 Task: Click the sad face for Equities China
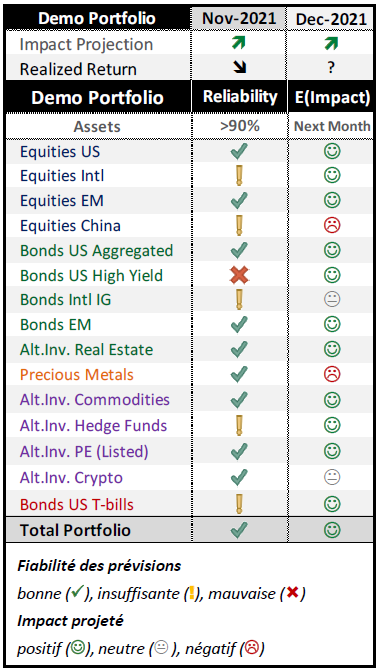[332, 225]
